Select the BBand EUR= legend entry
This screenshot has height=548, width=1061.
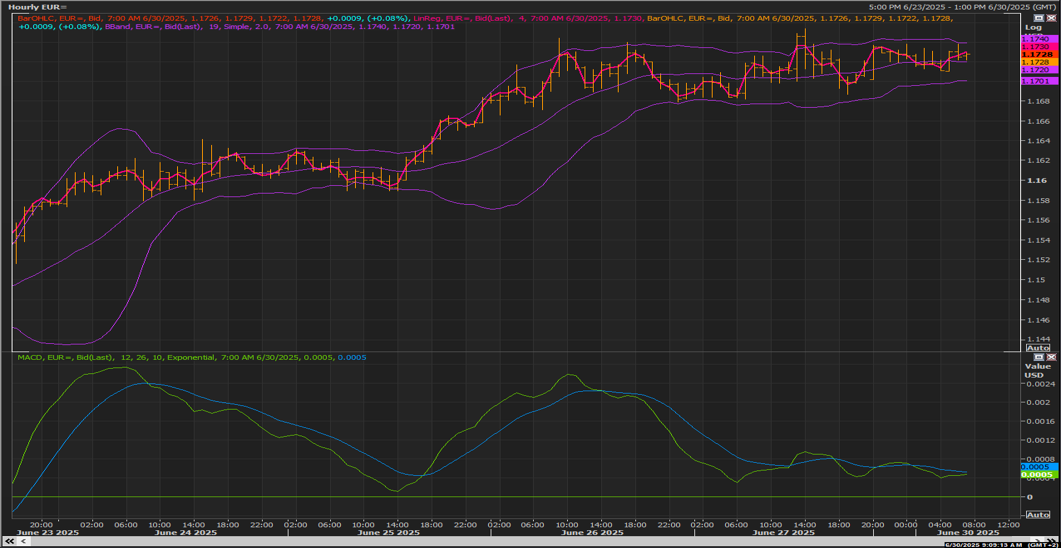pyautogui.click(x=277, y=27)
